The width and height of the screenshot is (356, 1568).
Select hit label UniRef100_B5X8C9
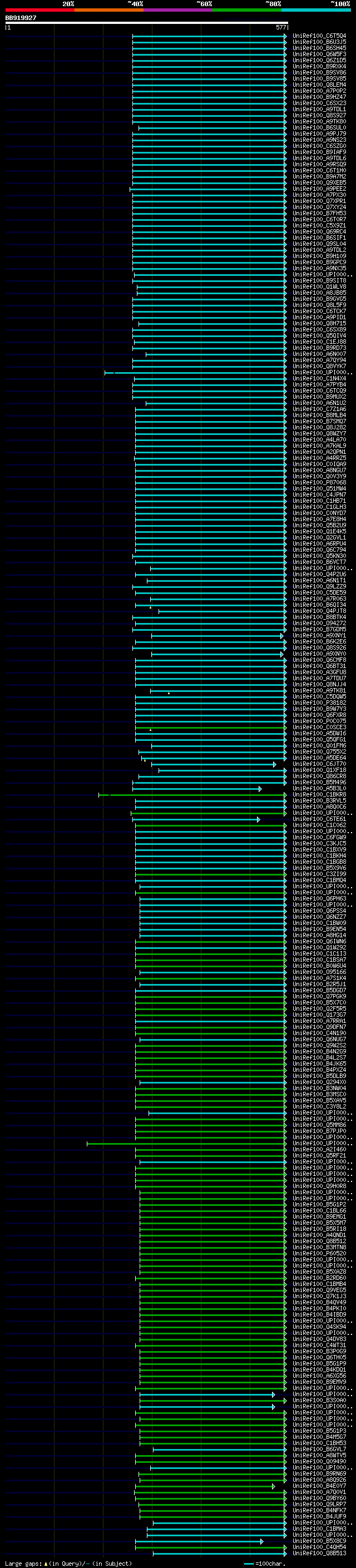tap(319, 1541)
